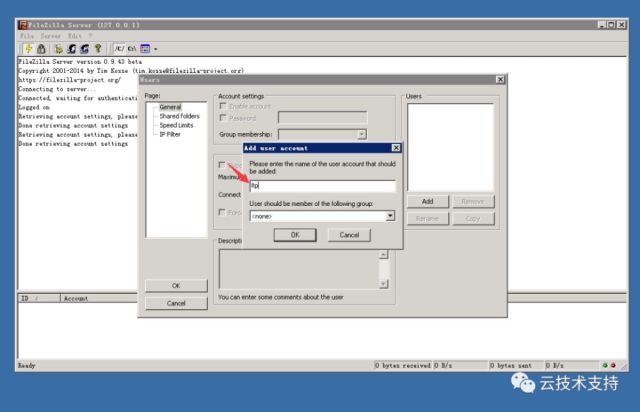Click the Description text area in Users dialog
Image resolution: width=640 pixels, height=412 pixels.
click(299, 269)
